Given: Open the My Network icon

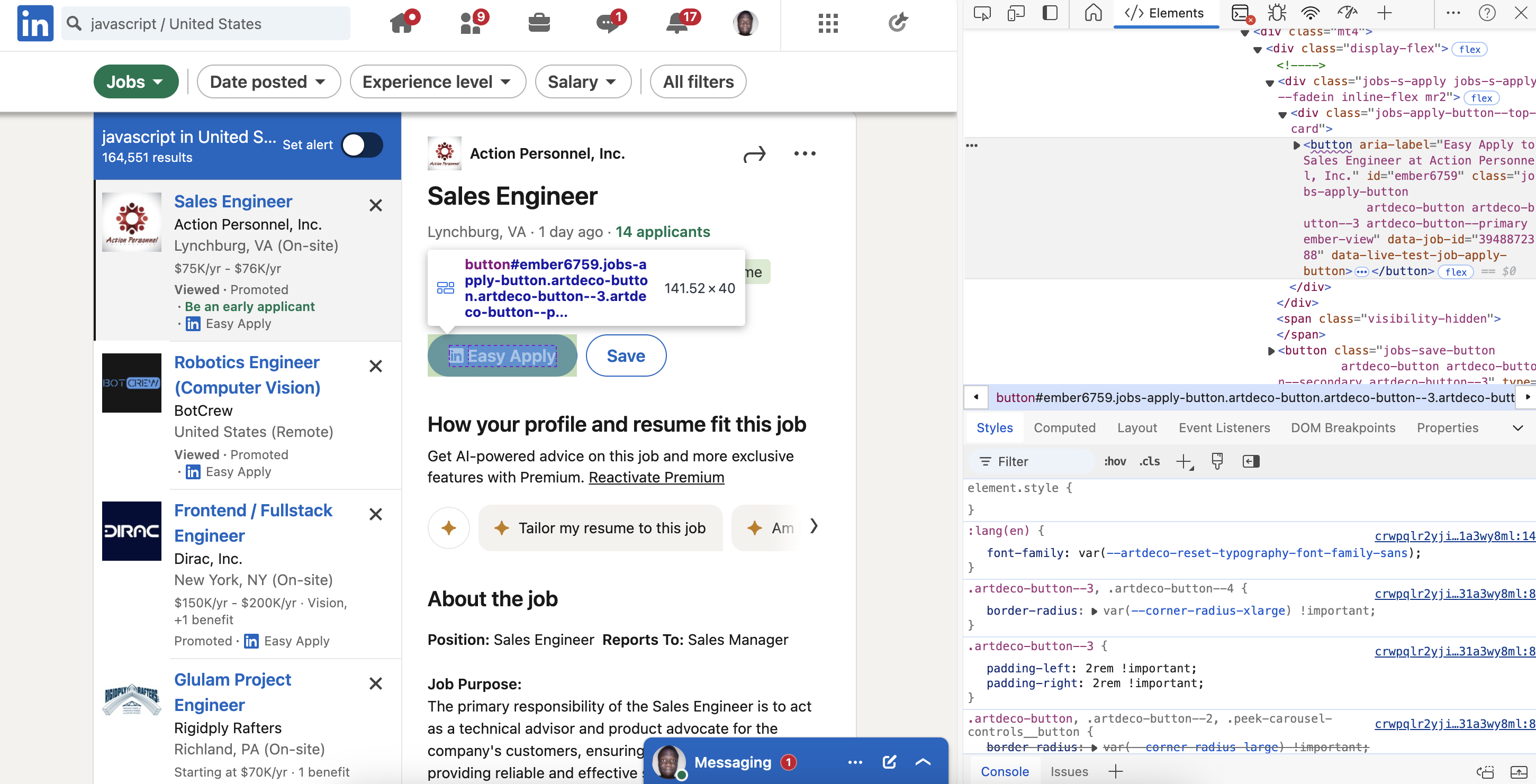Looking at the screenshot, I should pyautogui.click(x=471, y=23).
